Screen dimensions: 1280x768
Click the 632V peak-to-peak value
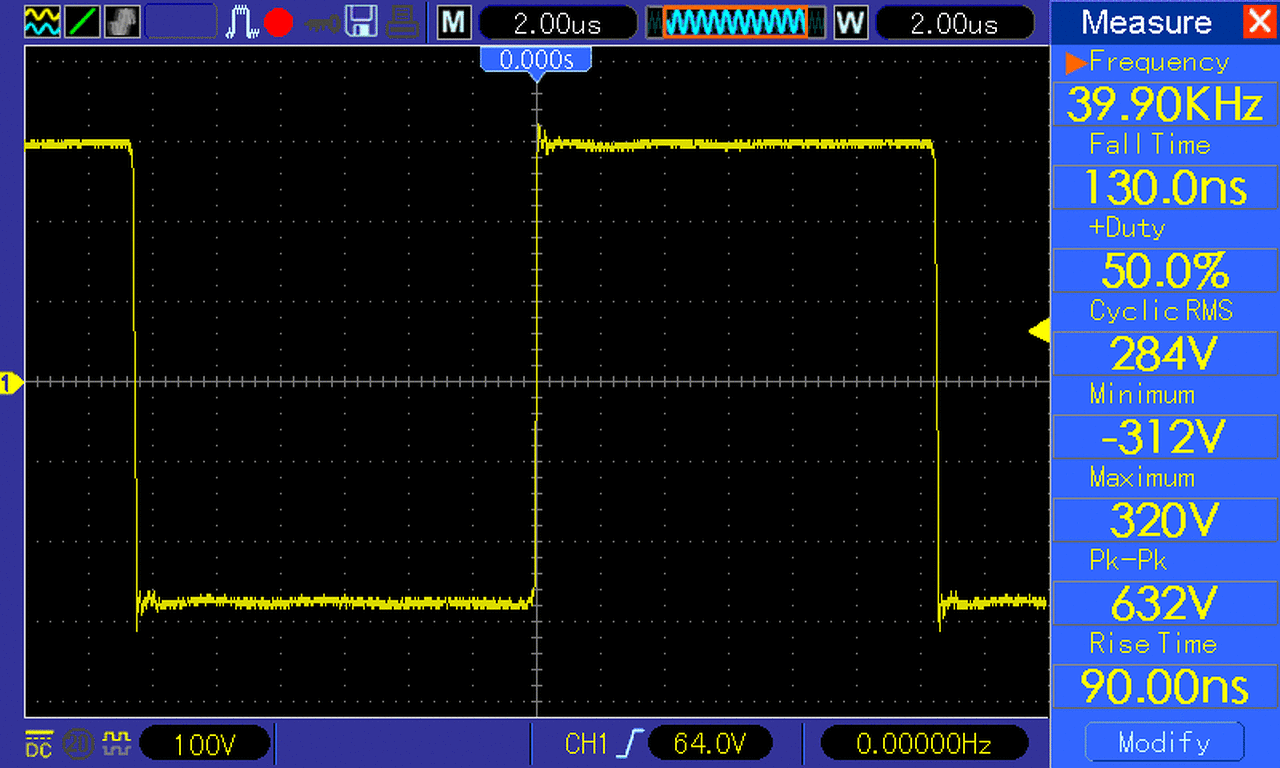1165,602
